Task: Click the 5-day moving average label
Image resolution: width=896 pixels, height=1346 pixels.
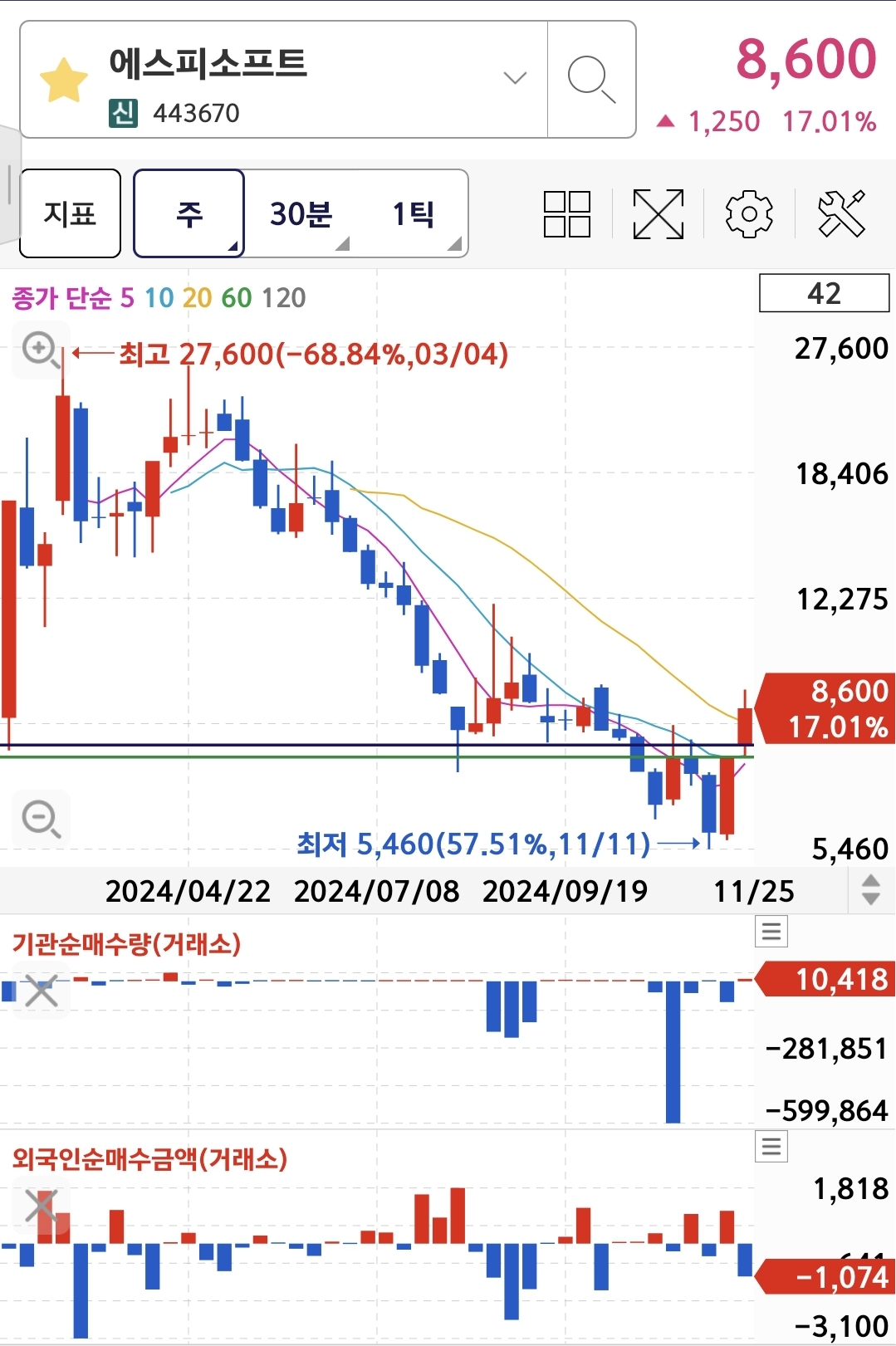Action: coord(127,297)
